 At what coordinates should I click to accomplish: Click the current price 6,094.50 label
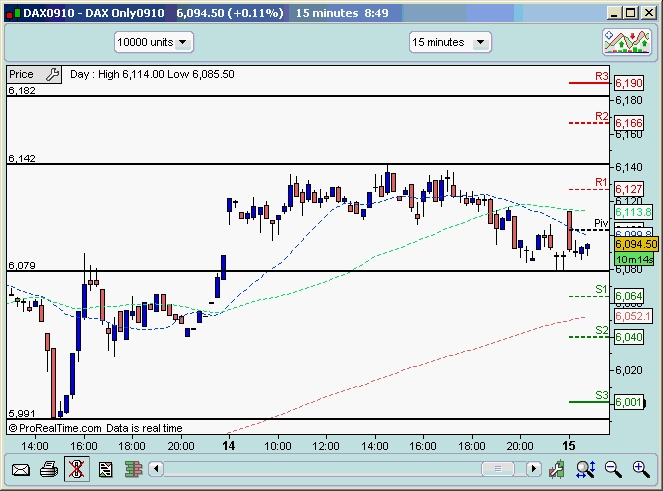[x=636, y=244]
